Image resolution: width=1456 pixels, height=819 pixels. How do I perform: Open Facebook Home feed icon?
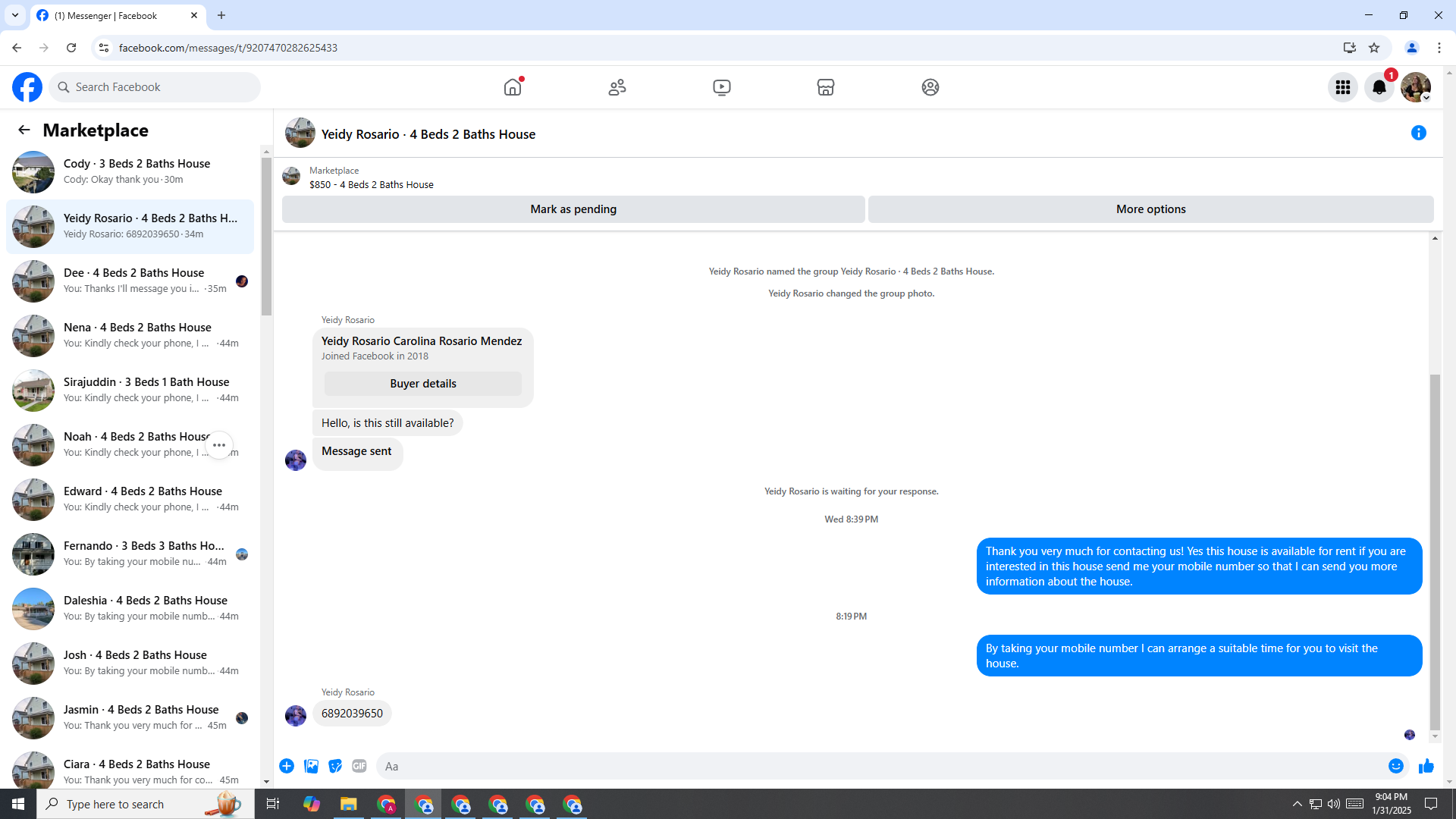tap(513, 87)
